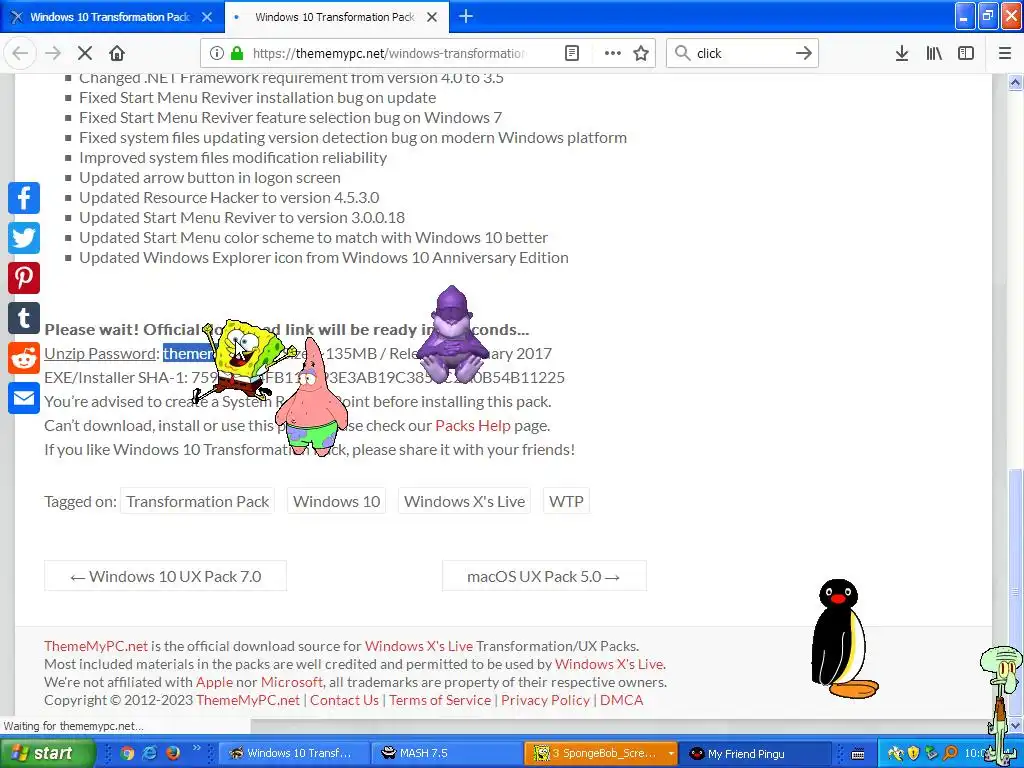Select the second Windows 10 Transformation Pack tab
The height and width of the screenshot is (768, 1024).
[x=334, y=17]
